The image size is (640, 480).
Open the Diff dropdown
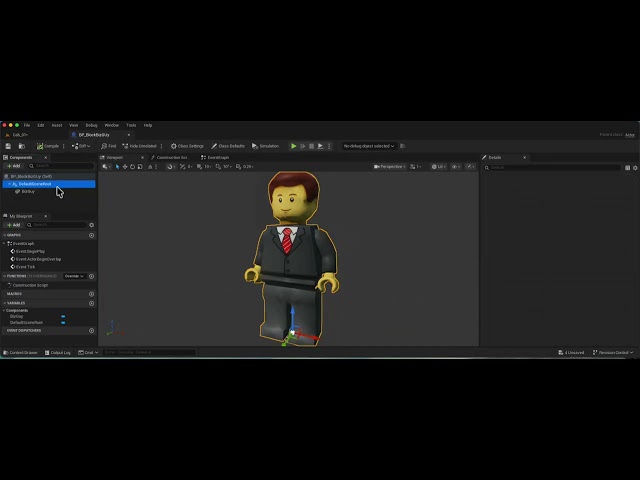[x=81, y=146]
